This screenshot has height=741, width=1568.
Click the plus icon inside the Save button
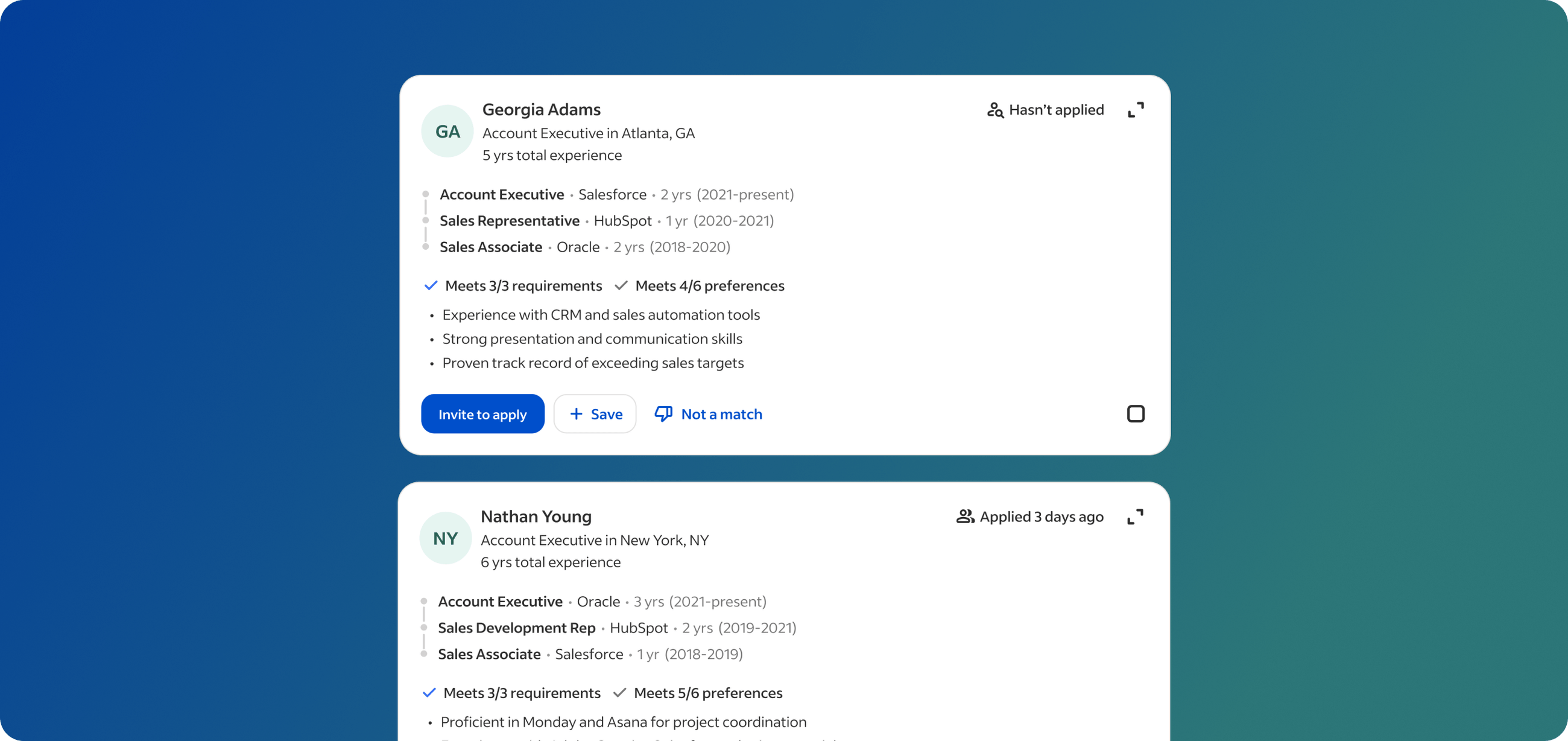(575, 413)
